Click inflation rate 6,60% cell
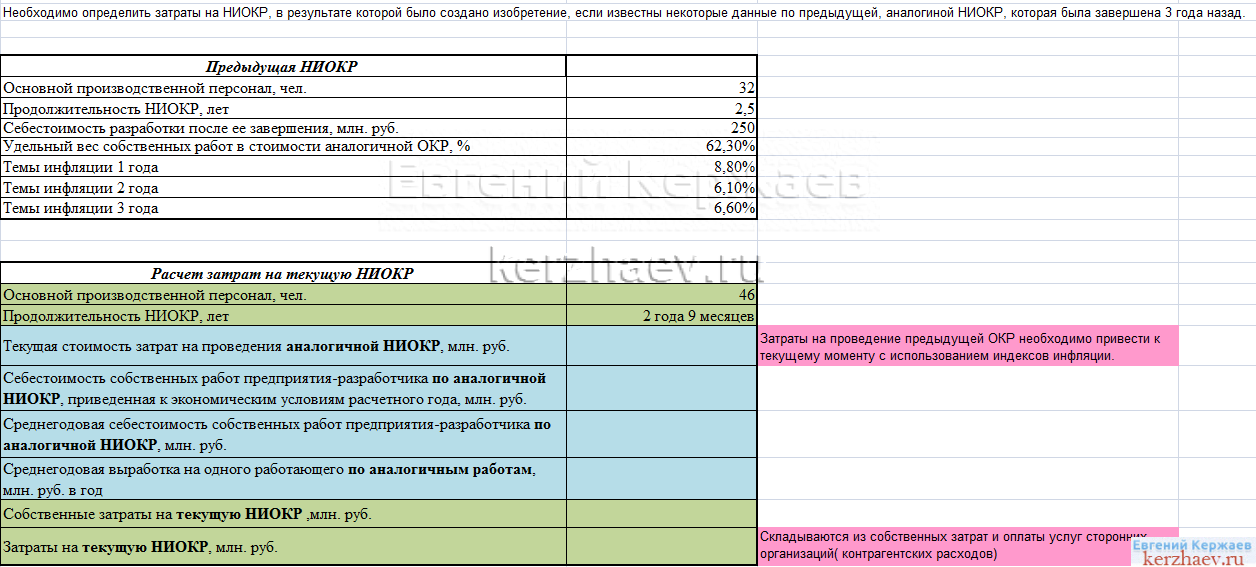This screenshot has height=567, width=1256. (662, 208)
